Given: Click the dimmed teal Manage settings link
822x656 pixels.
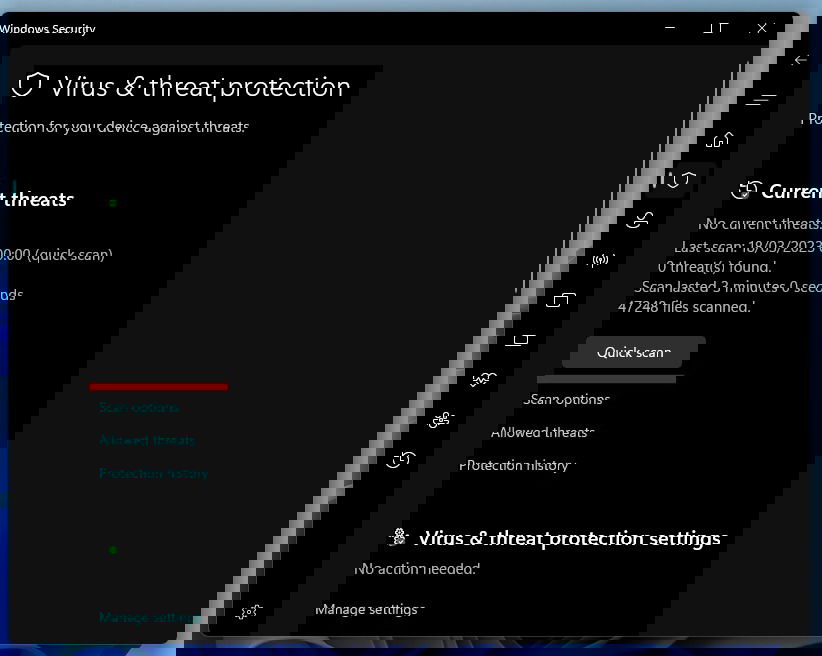Looking at the screenshot, I should click(149, 618).
